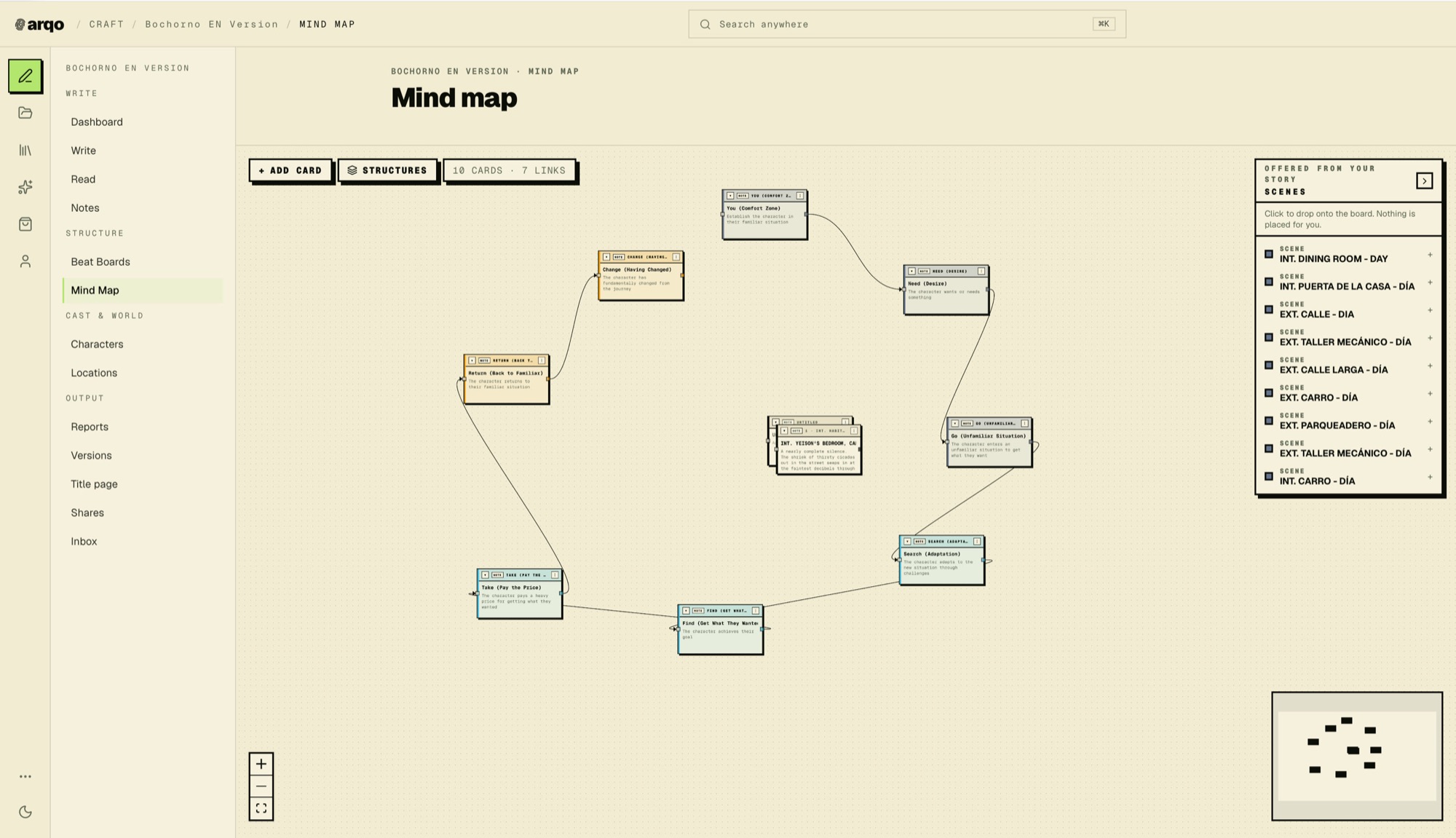Collapse the You (Comfort Zone) card
The height and width of the screenshot is (838, 1456).
730,196
